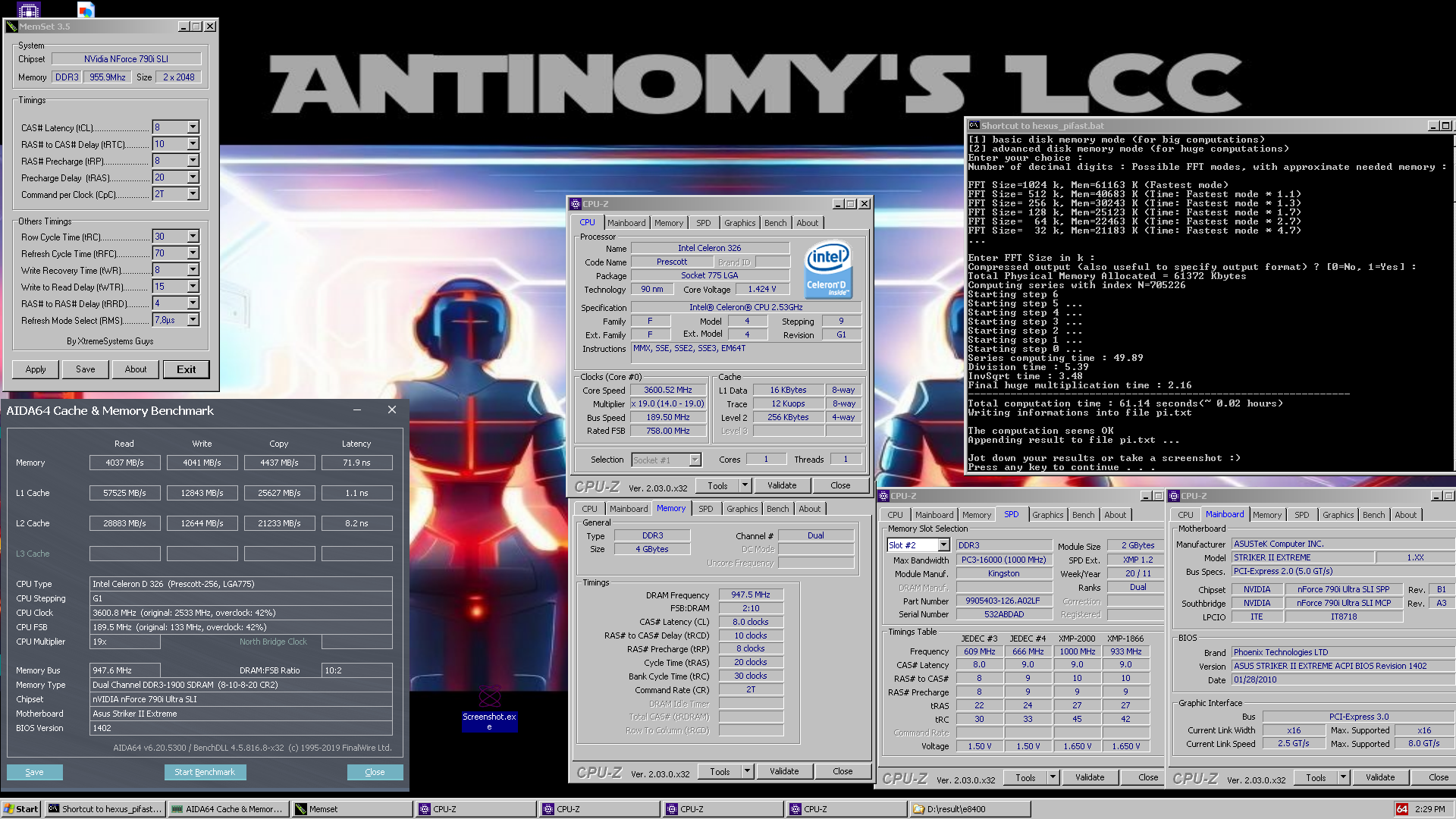This screenshot has width=1456, height=819.
Task: Open the Tools dropdown arrow in CPU-Z
Action: coord(745,485)
